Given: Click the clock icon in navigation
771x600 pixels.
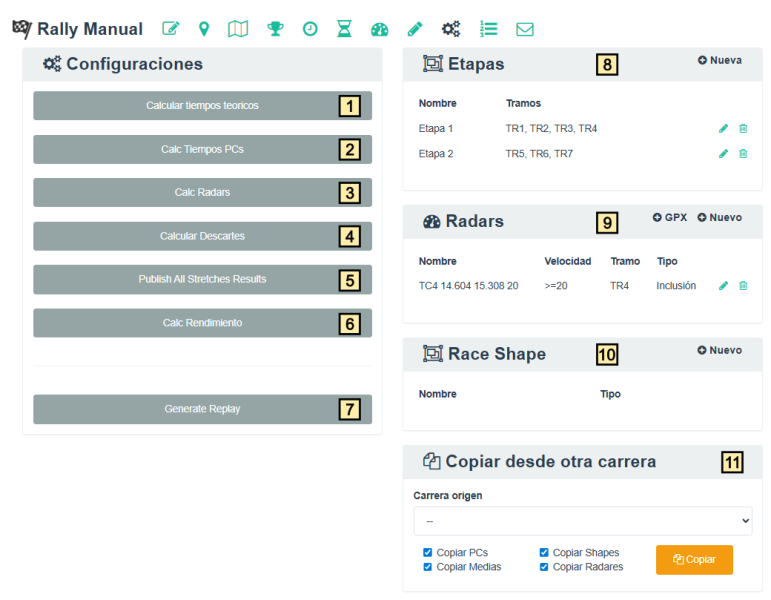Looking at the screenshot, I should (x=310, y=29).
